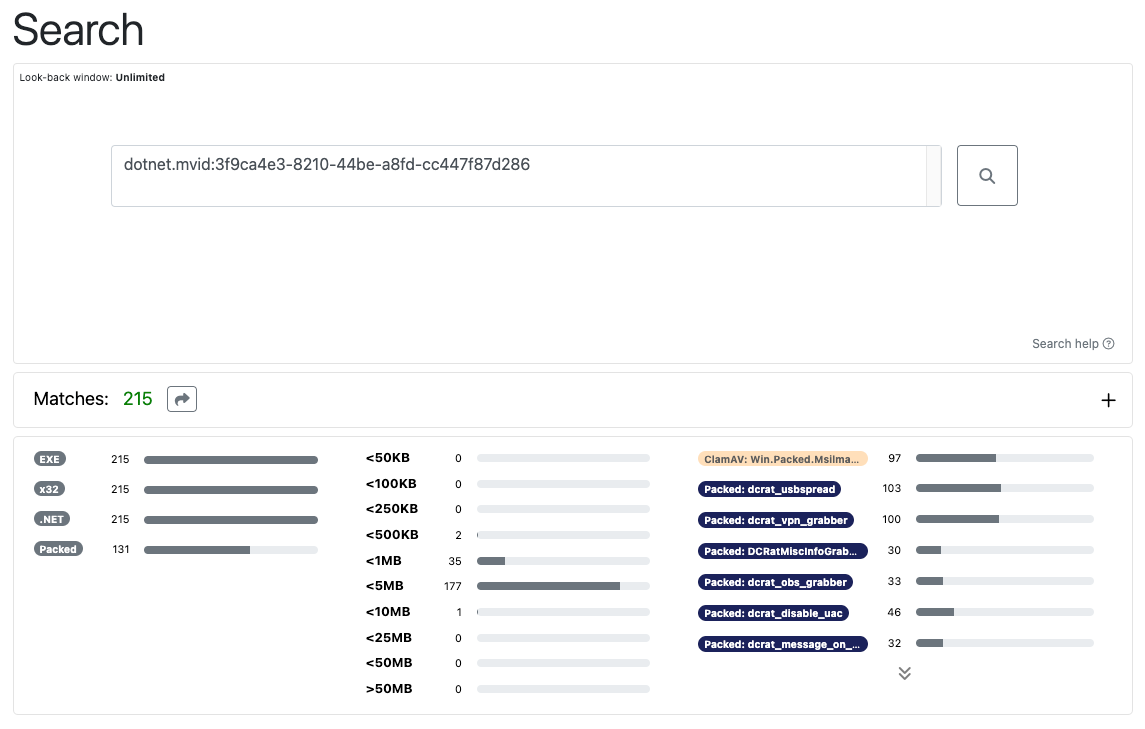
Task: Click the <500KB size filter label
Action: (x=392, y=535)
